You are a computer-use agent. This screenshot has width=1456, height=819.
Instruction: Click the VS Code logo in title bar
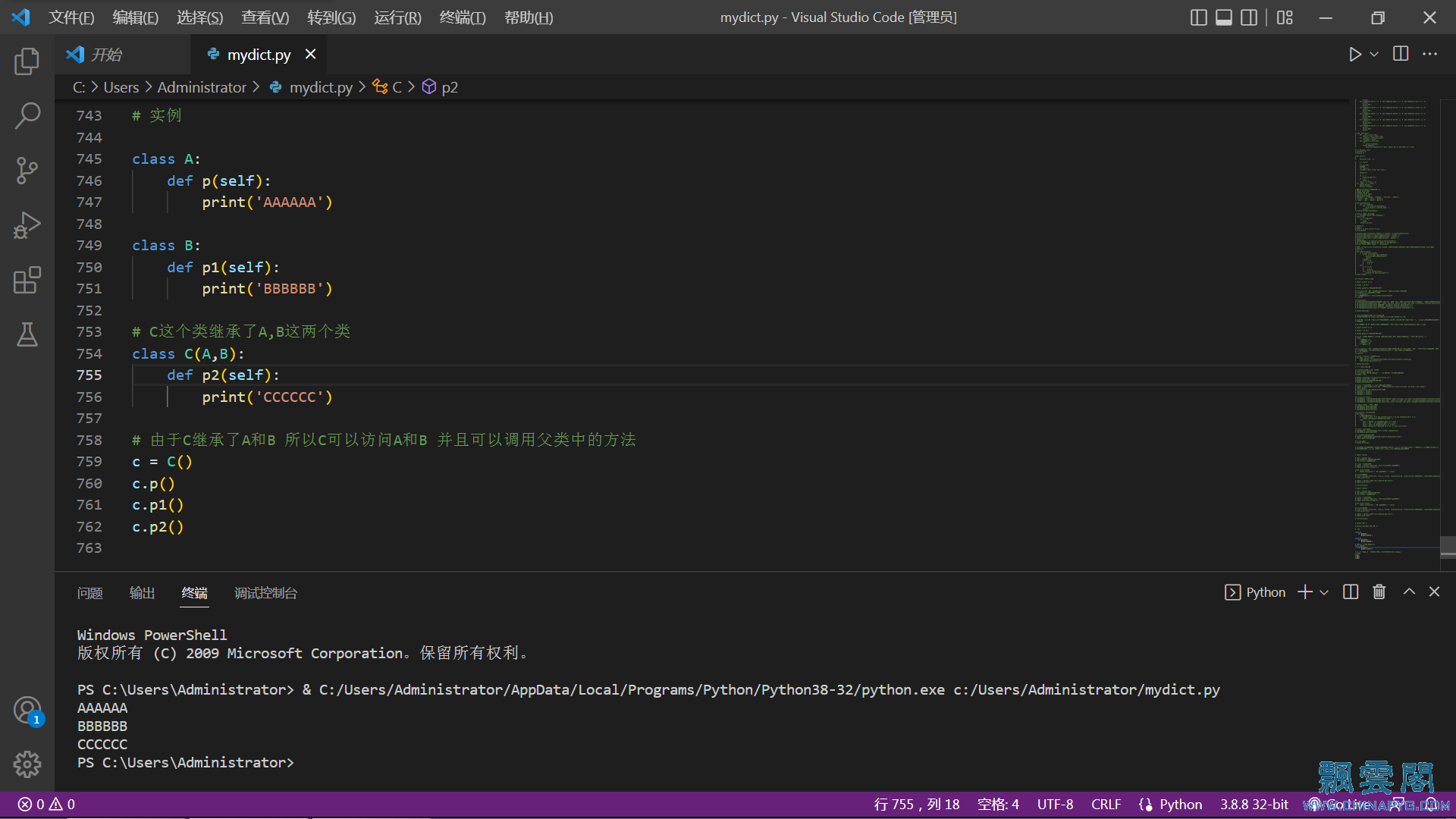tap(20, 17)
